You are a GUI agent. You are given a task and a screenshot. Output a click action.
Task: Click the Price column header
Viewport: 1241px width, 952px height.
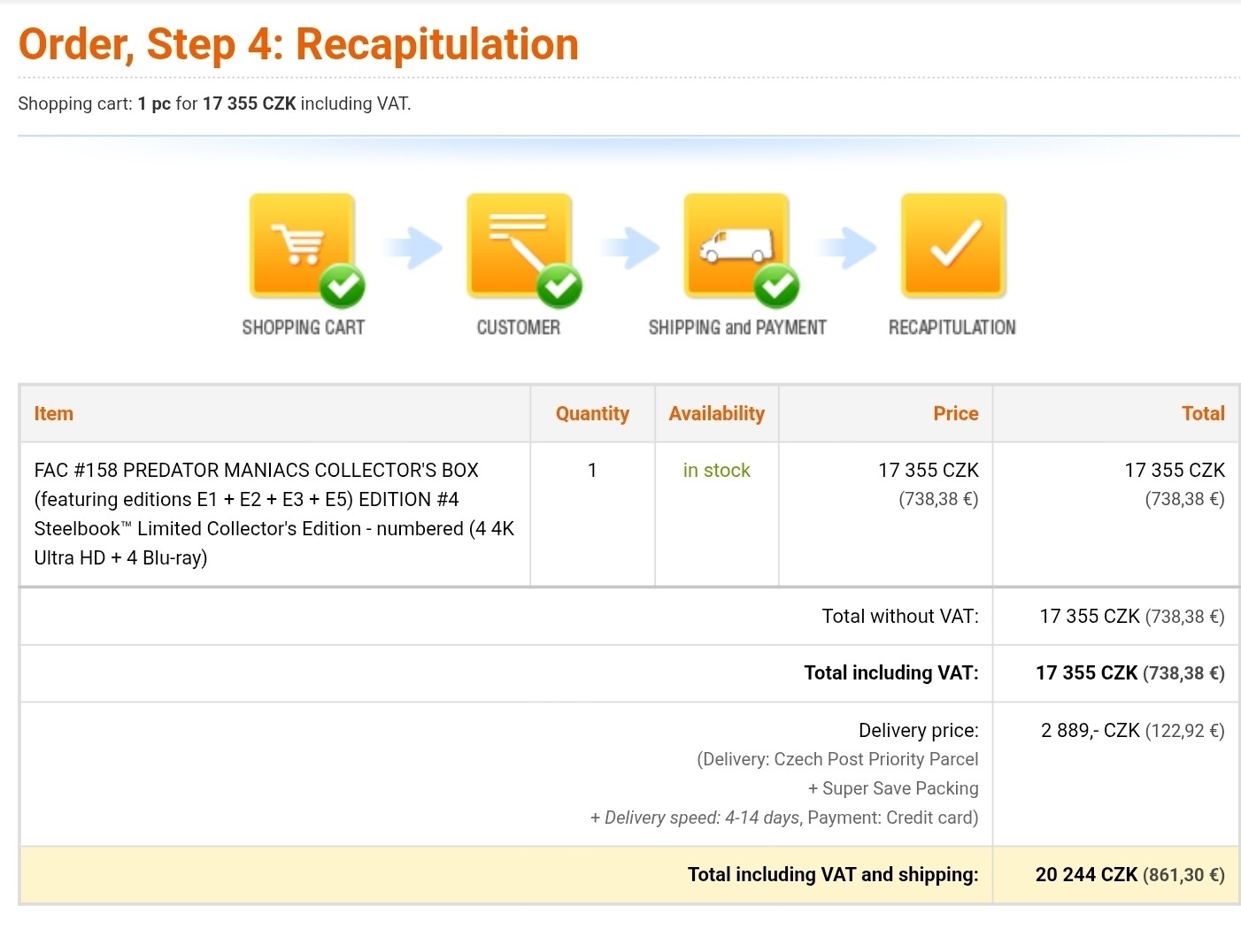pos(956,413)
